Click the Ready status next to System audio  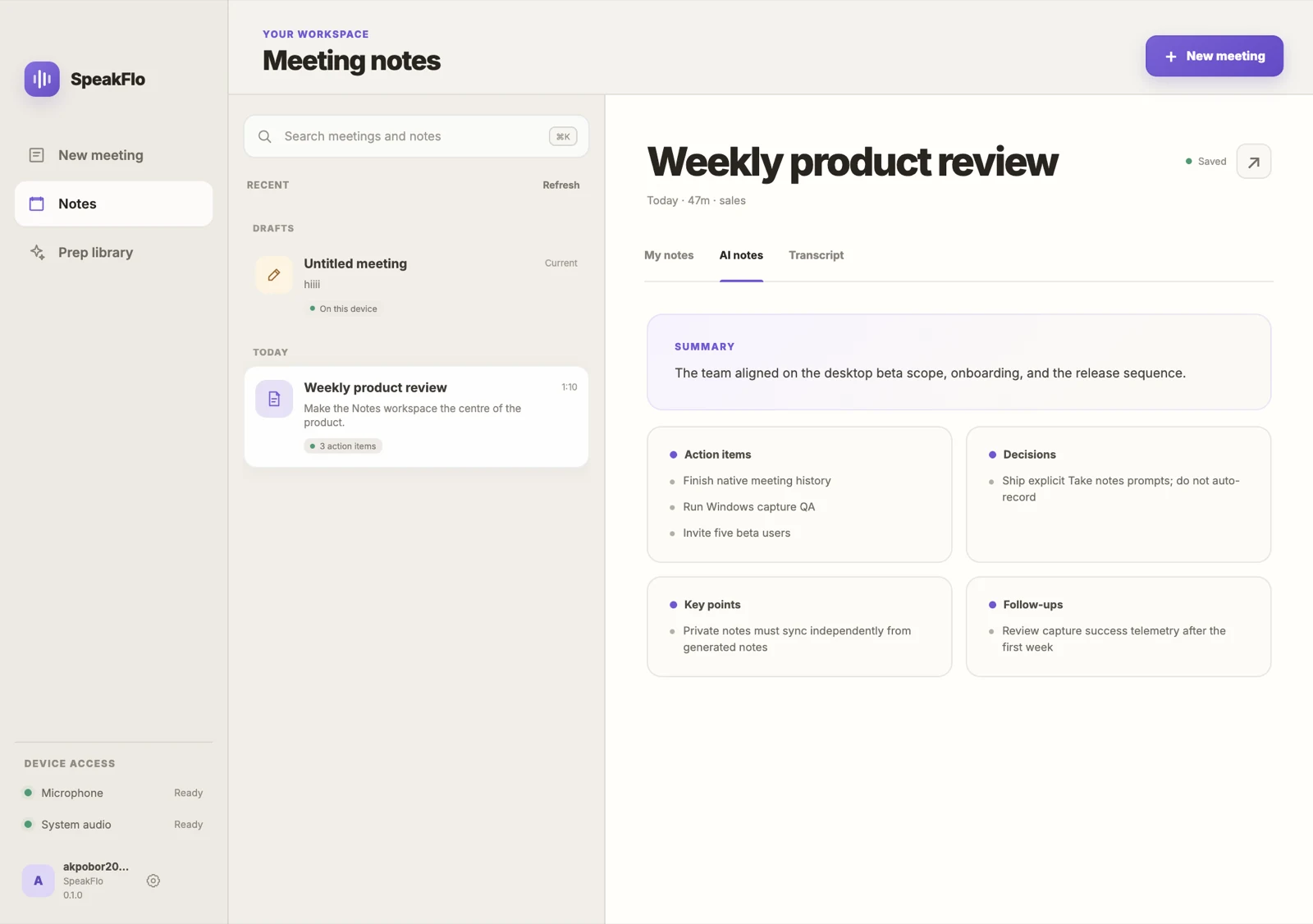tap(188, 824)
